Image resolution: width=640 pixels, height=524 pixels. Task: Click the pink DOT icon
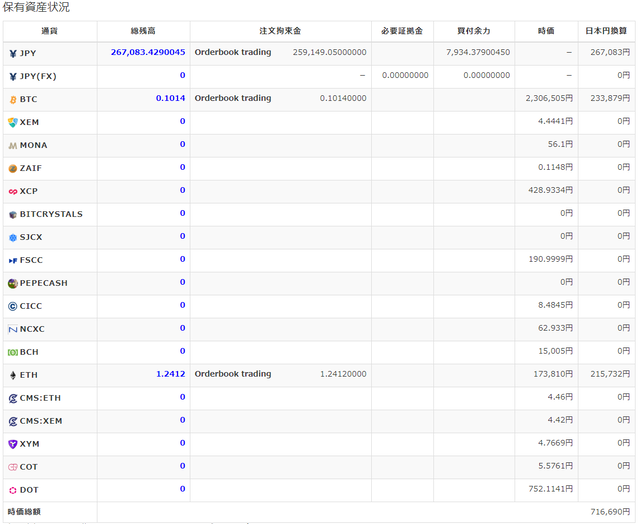pyautogui.click(x=13, y=490)
